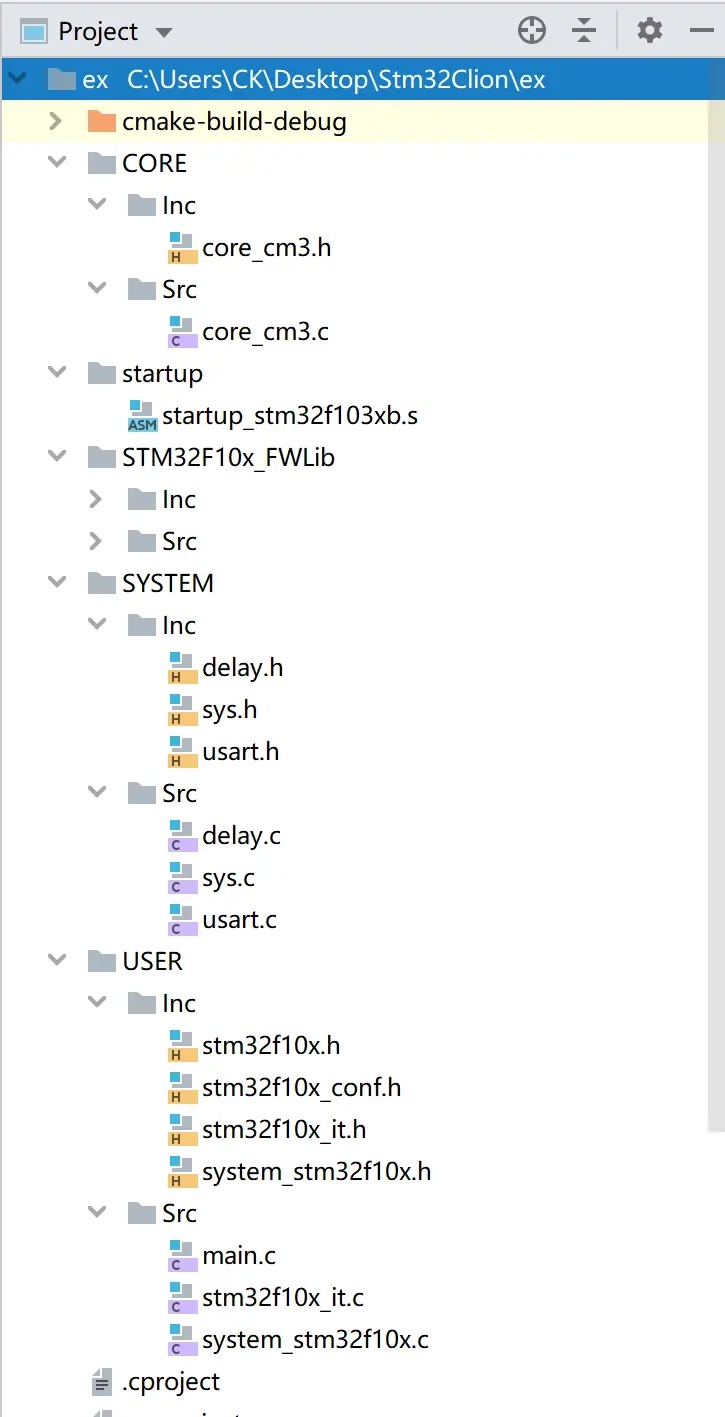
Task: Select the system_stm32f10x.c file
Action: [299, 1339]
